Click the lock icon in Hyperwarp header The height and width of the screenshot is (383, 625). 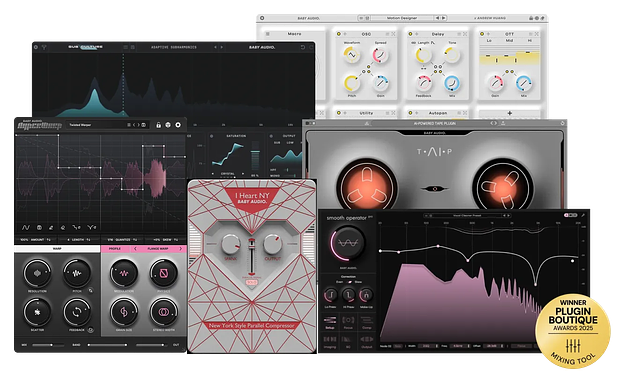click(158, 125)
